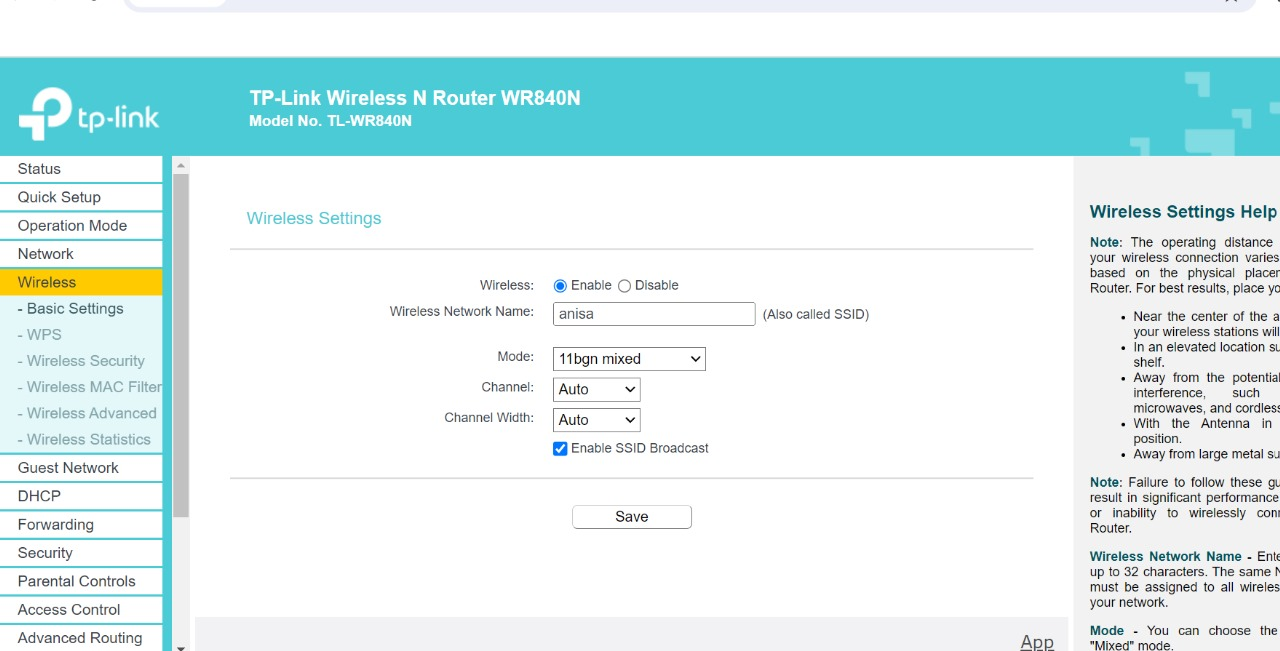Toggle the Enable SSID Broadcast checkbox
The height and width of the screenshot is (651, 1280).
click(x=560, y=449)
